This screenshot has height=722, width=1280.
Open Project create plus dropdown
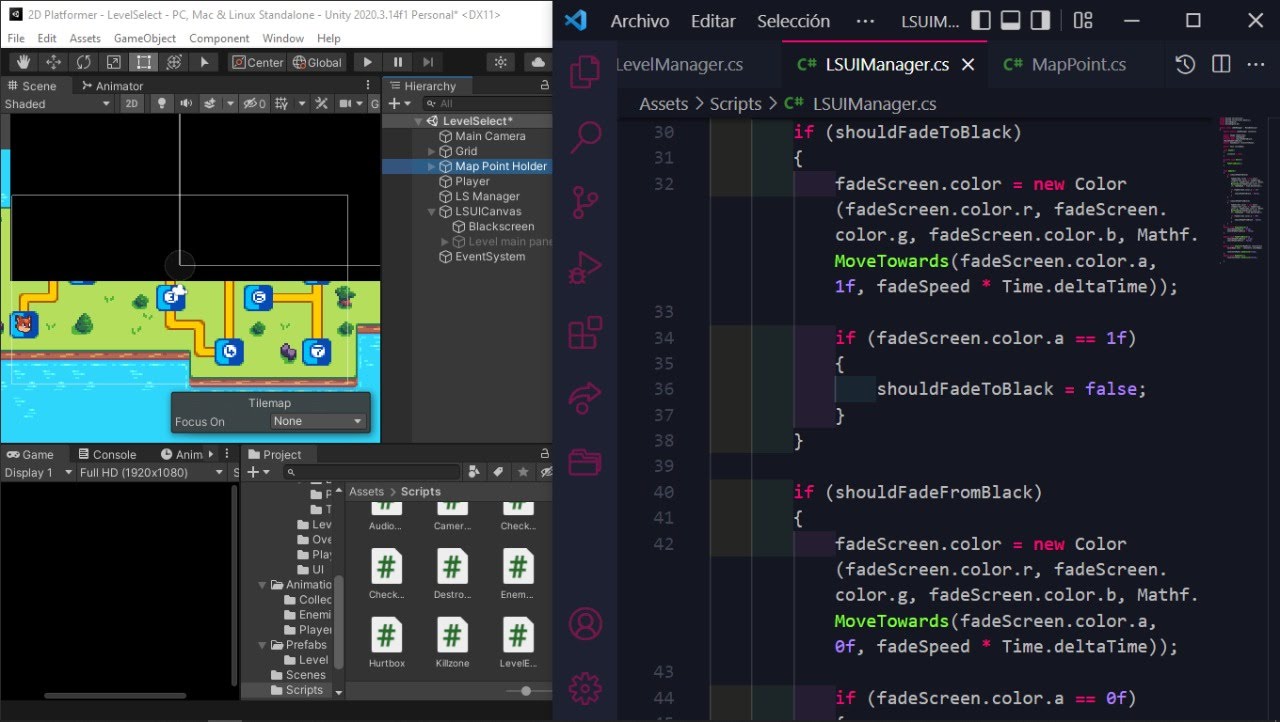click(x=258, y=472)
